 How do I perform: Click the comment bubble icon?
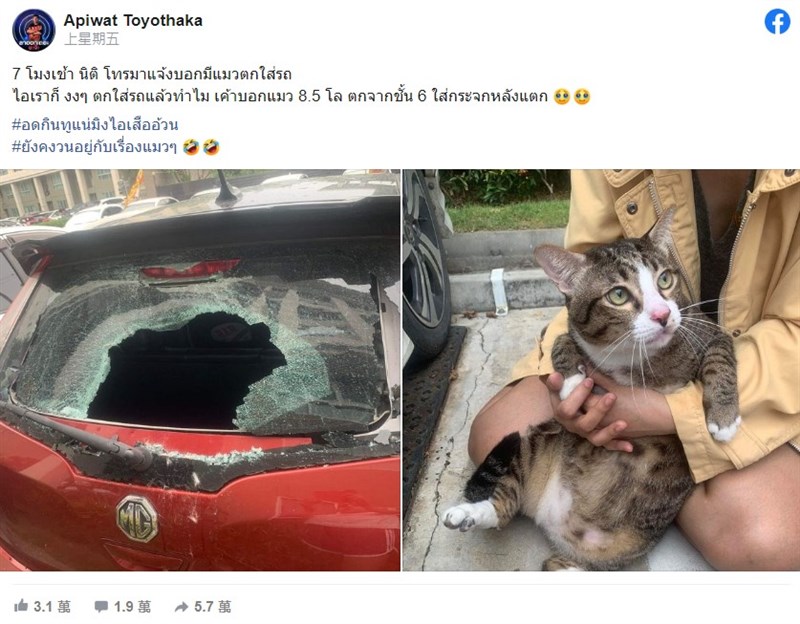[x=101, y=606]
